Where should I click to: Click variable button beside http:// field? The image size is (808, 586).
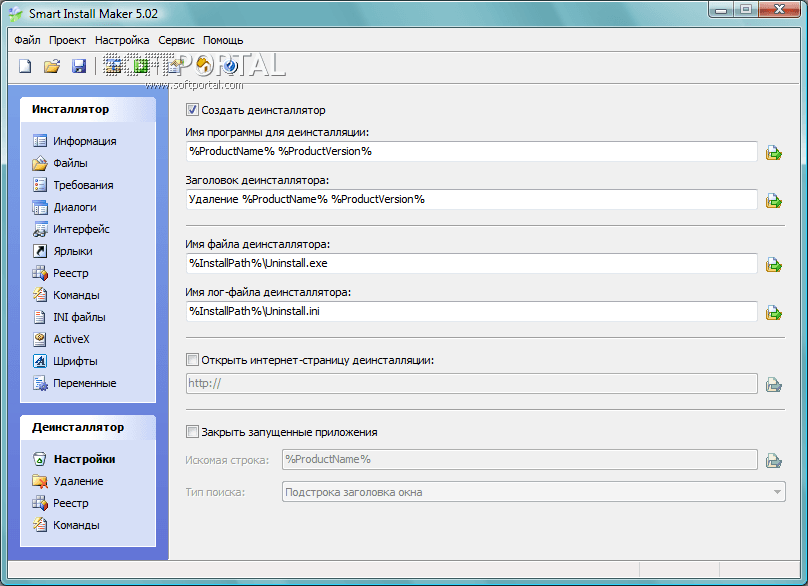click(773, 384)
